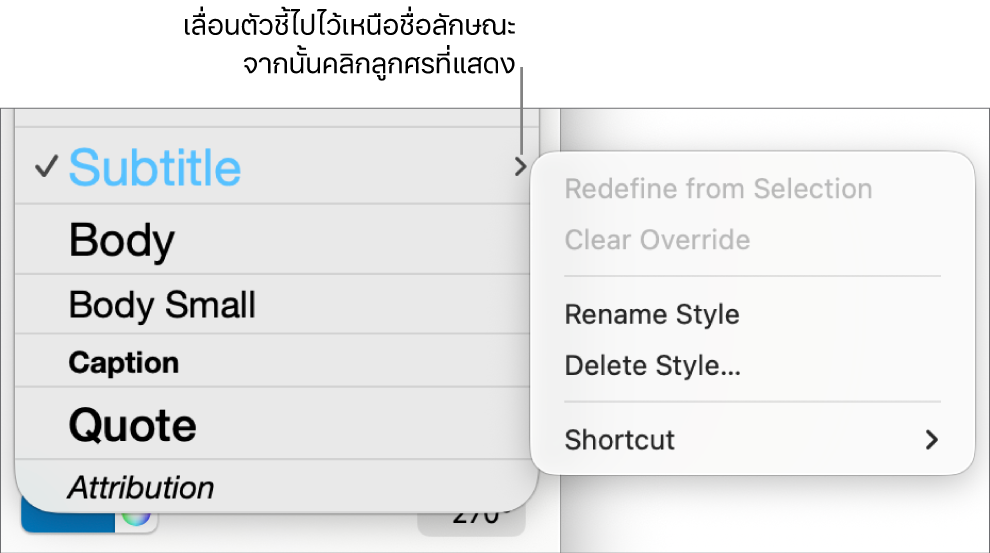Click Redefine from Selection
The width and height of the screenshot is (990, 553).
(x=718, y=189)
